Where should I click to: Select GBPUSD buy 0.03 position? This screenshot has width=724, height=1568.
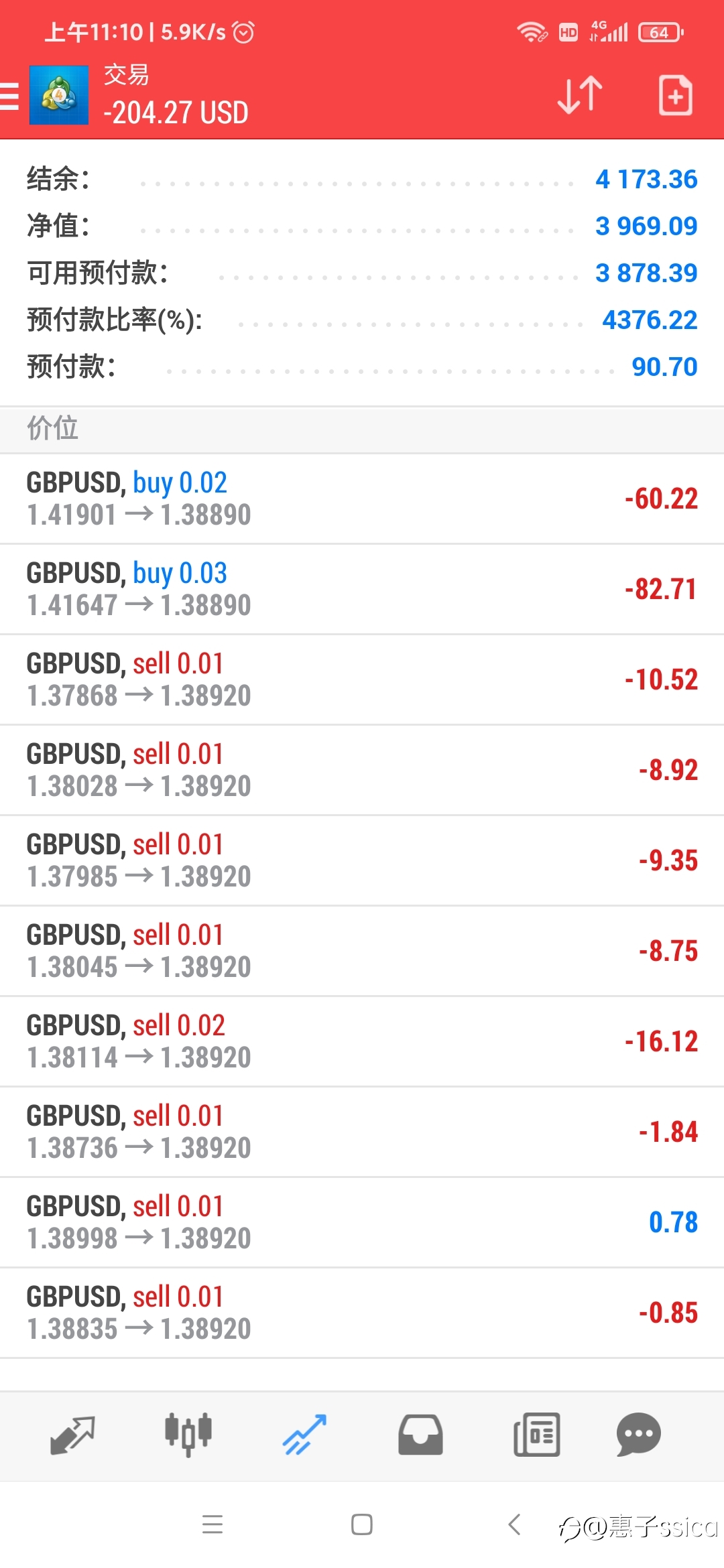click(x=362, y=589)
